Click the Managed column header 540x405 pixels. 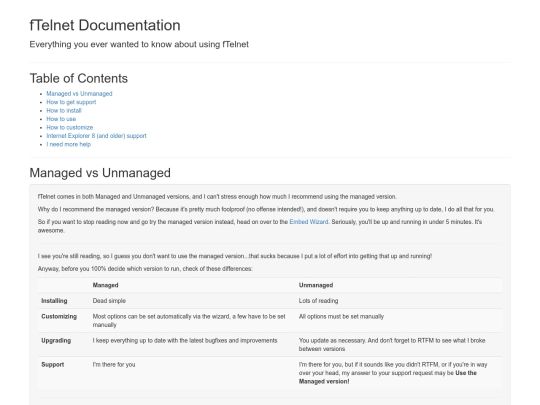pos(105,285)
